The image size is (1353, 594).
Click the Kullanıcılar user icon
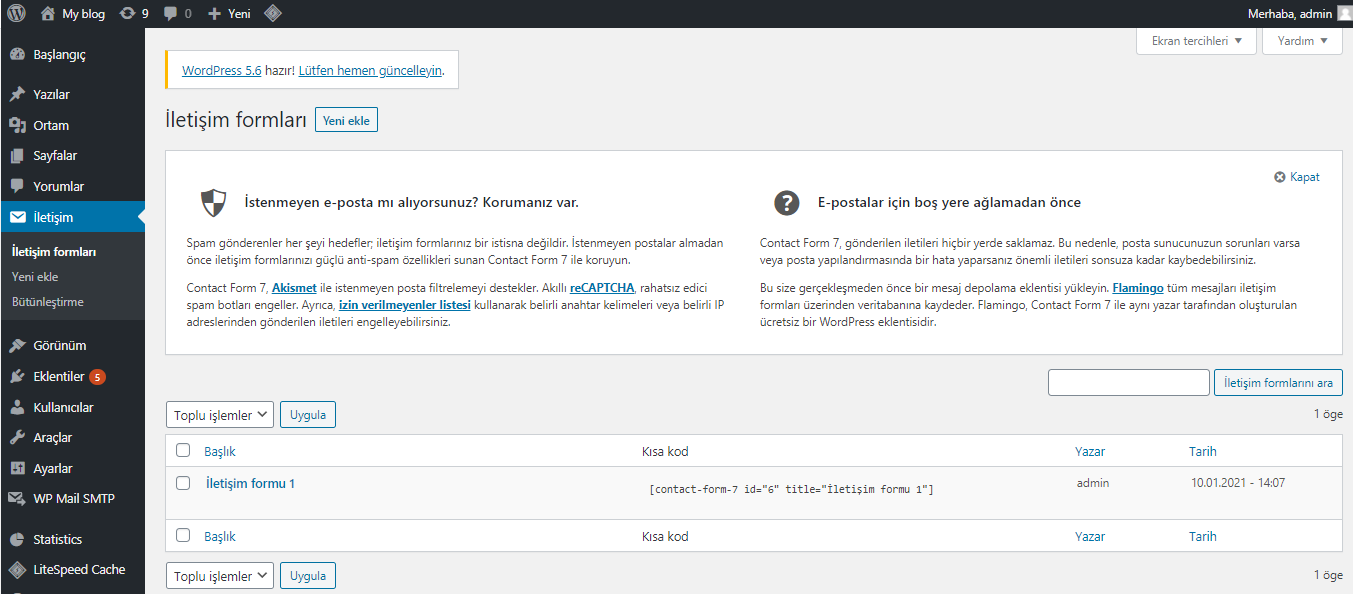(17, 408)
